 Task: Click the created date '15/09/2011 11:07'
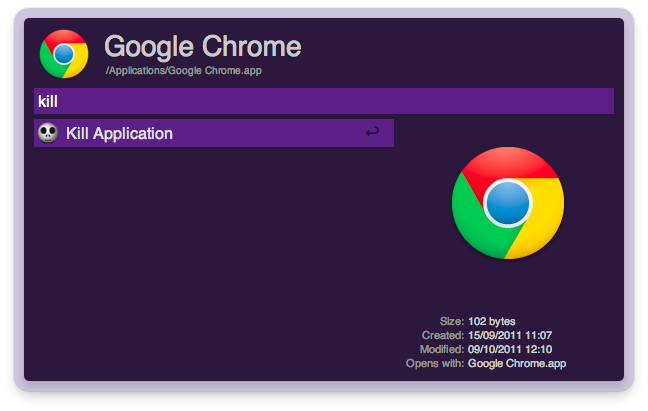pos(510,335)
